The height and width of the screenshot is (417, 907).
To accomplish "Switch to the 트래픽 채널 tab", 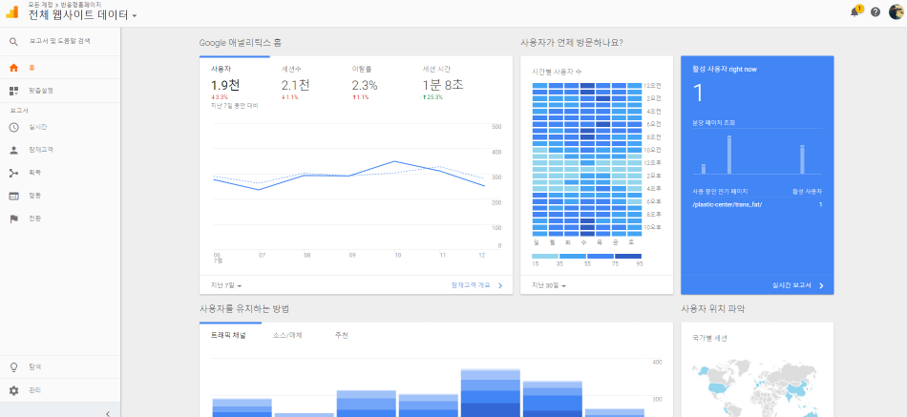I will tap(228, 335).
